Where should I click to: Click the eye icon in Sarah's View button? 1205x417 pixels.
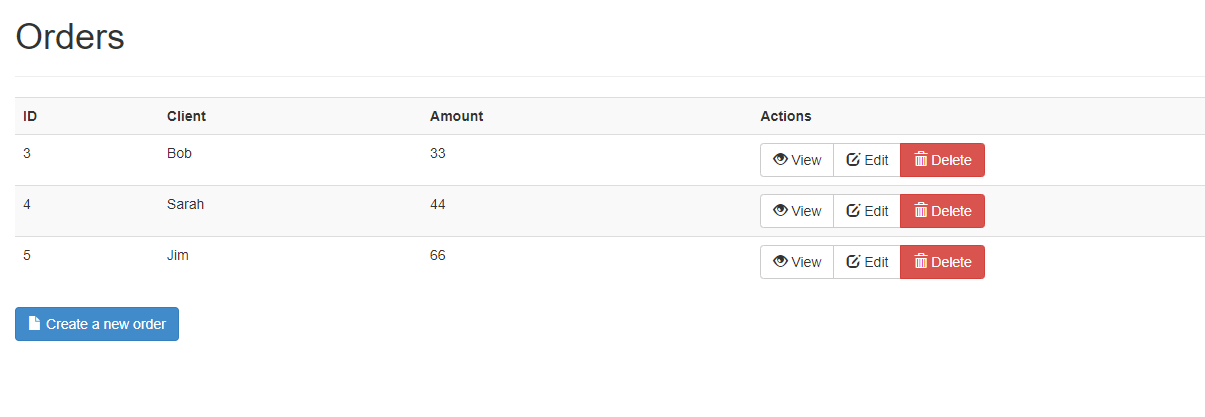(780, 210)
